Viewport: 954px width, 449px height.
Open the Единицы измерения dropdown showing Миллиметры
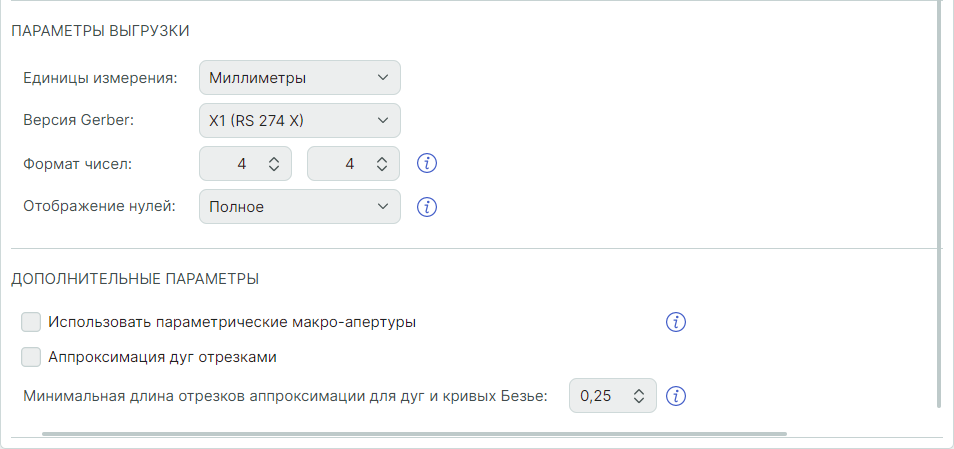299,77
